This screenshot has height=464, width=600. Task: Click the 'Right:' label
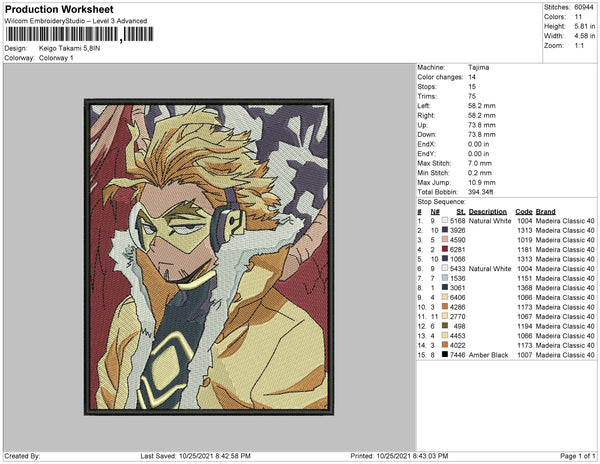(x=426, y=115)
